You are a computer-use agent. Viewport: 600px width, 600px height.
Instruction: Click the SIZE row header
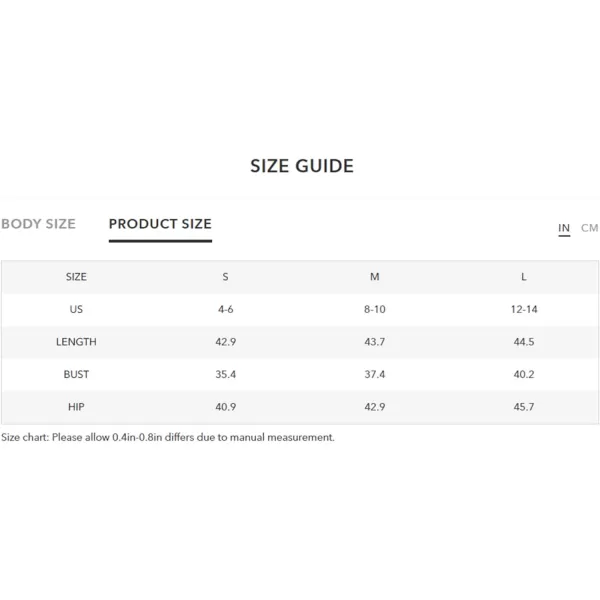pyautogui.click(x=76, y=277)
